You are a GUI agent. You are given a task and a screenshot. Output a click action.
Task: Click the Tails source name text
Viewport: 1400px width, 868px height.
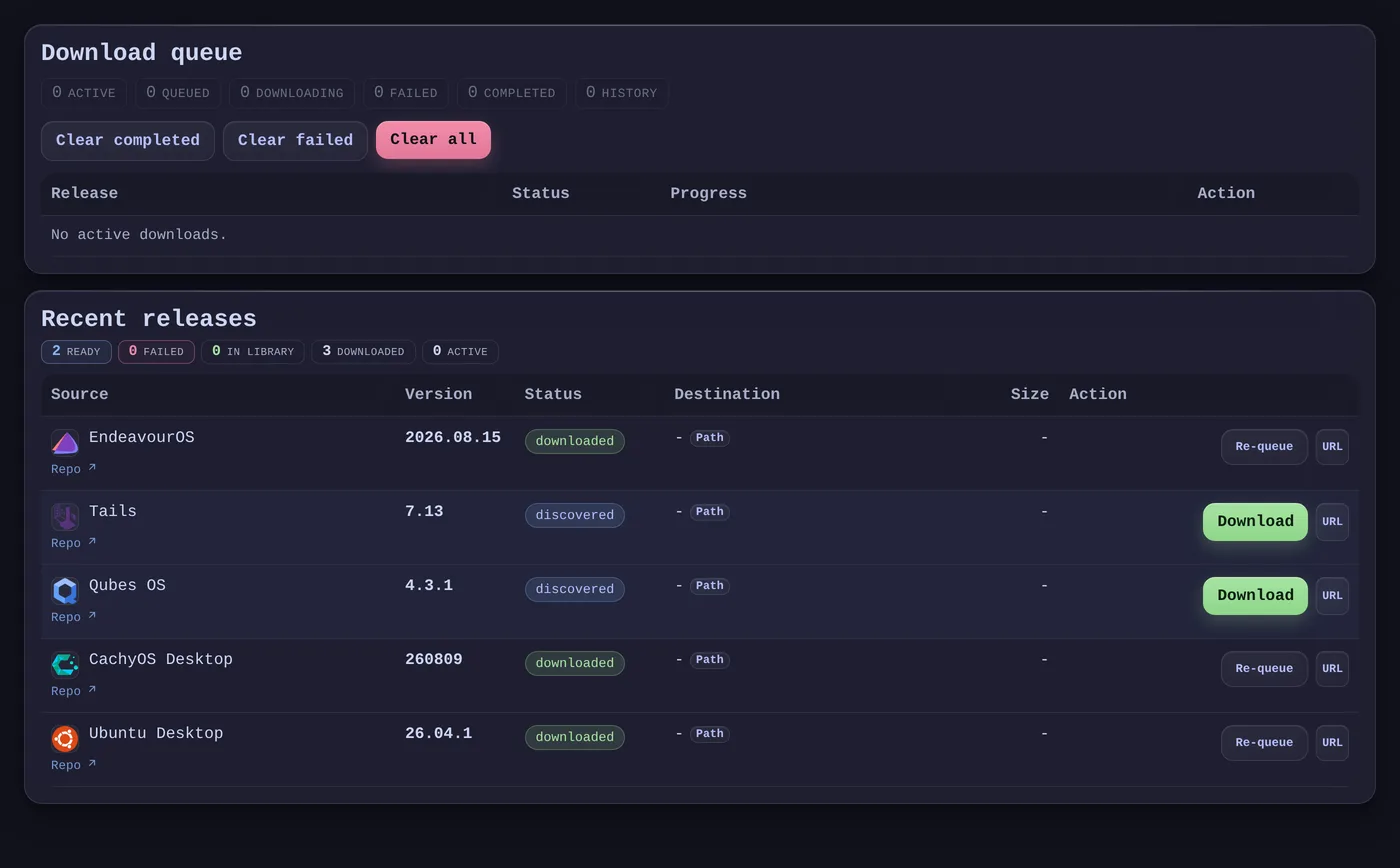113,511
